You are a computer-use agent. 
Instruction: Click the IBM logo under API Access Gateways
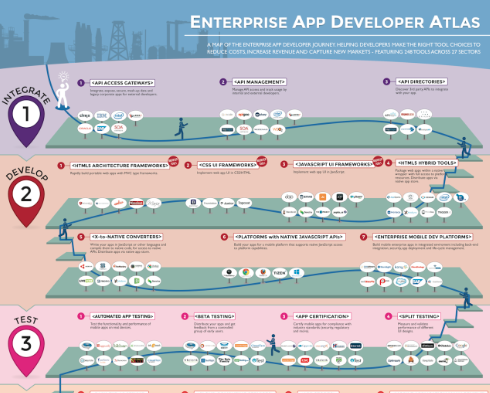(x=102, y=116)
